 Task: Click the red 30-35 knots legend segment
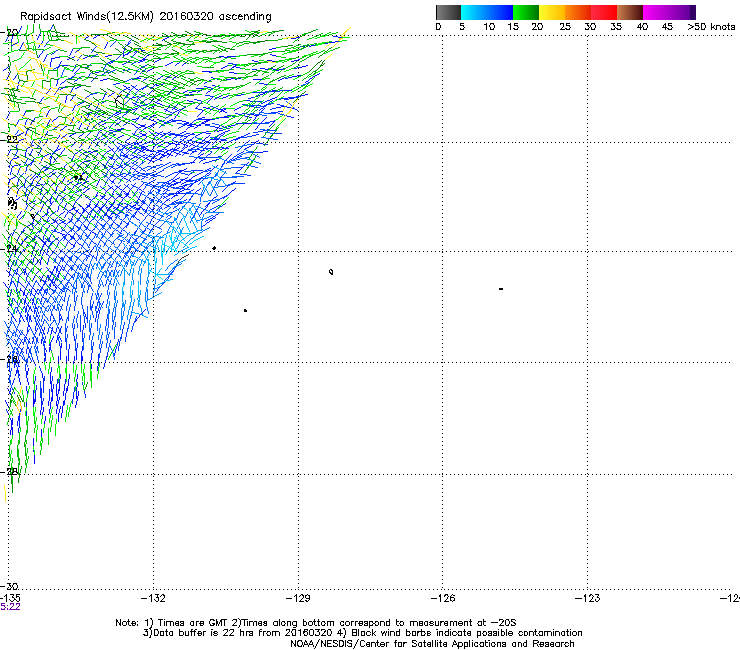pyautogui.click(x=604, y=12)
